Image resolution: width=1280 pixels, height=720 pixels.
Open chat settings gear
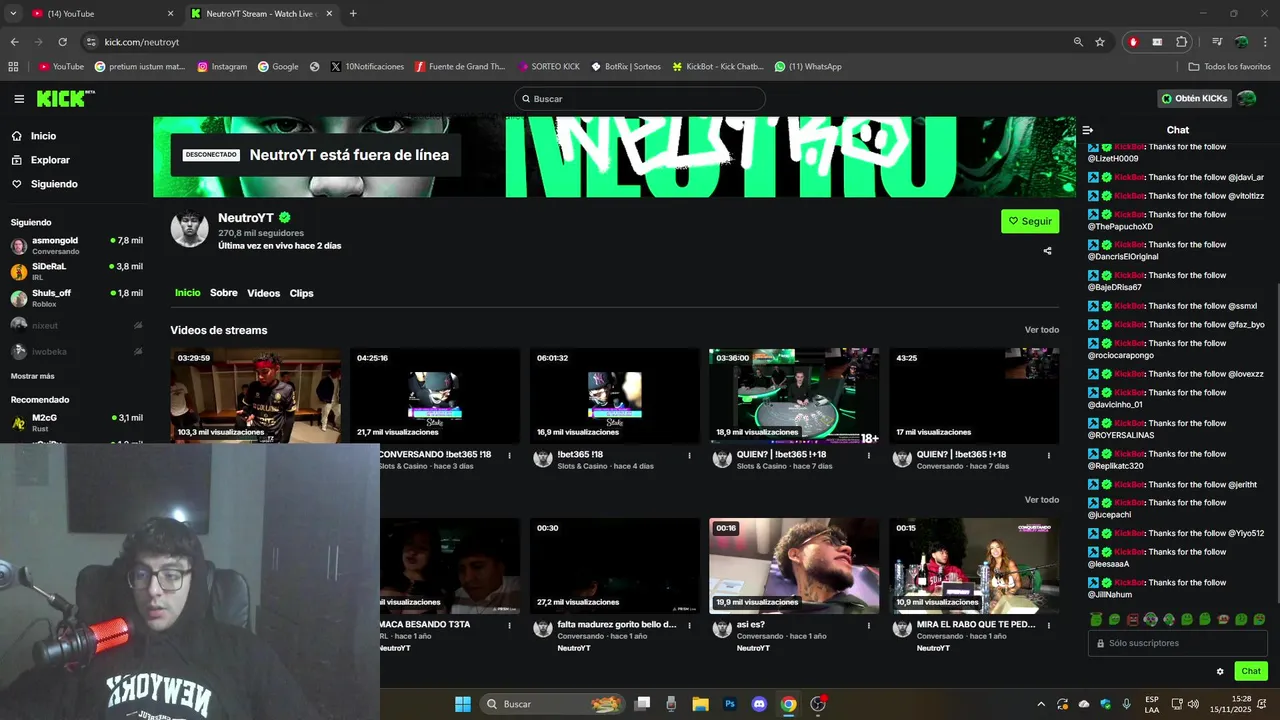click(x=1220, y=672)
